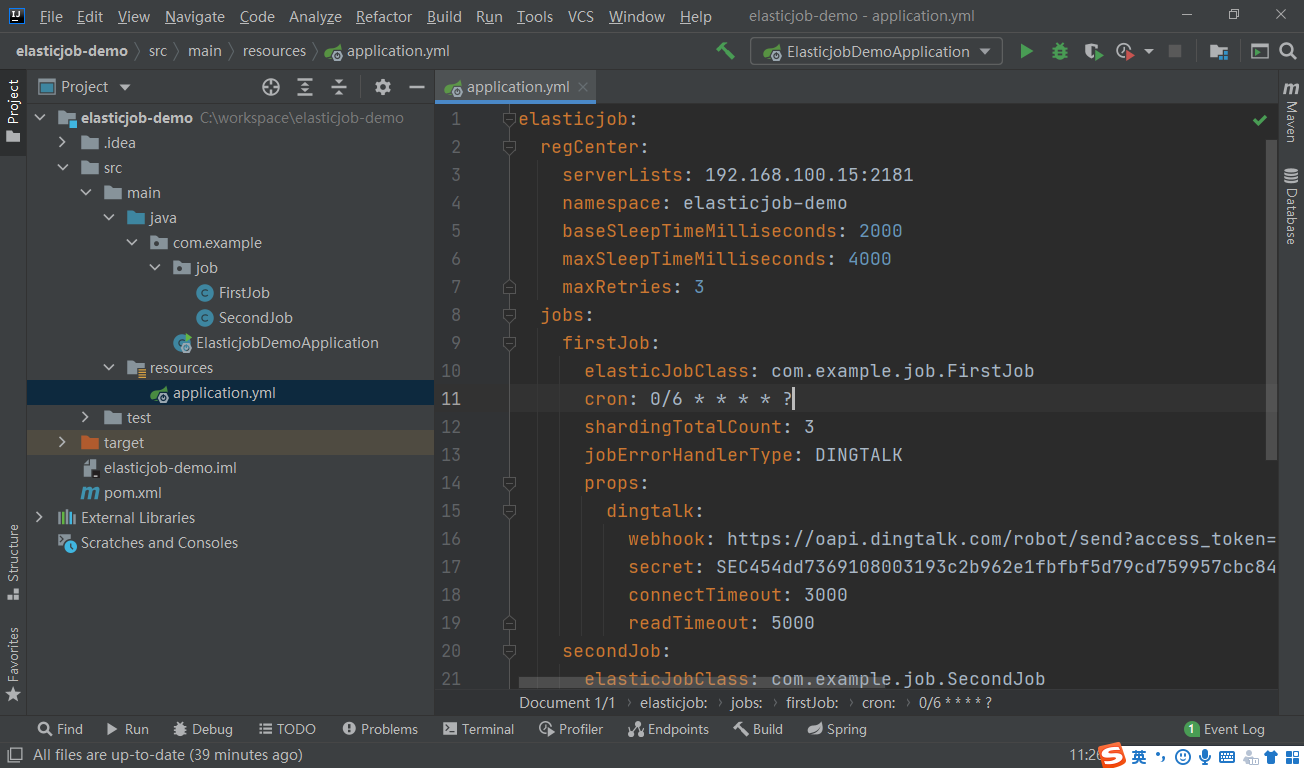
Task: Open the Build menu
Action: coord(444,17)
